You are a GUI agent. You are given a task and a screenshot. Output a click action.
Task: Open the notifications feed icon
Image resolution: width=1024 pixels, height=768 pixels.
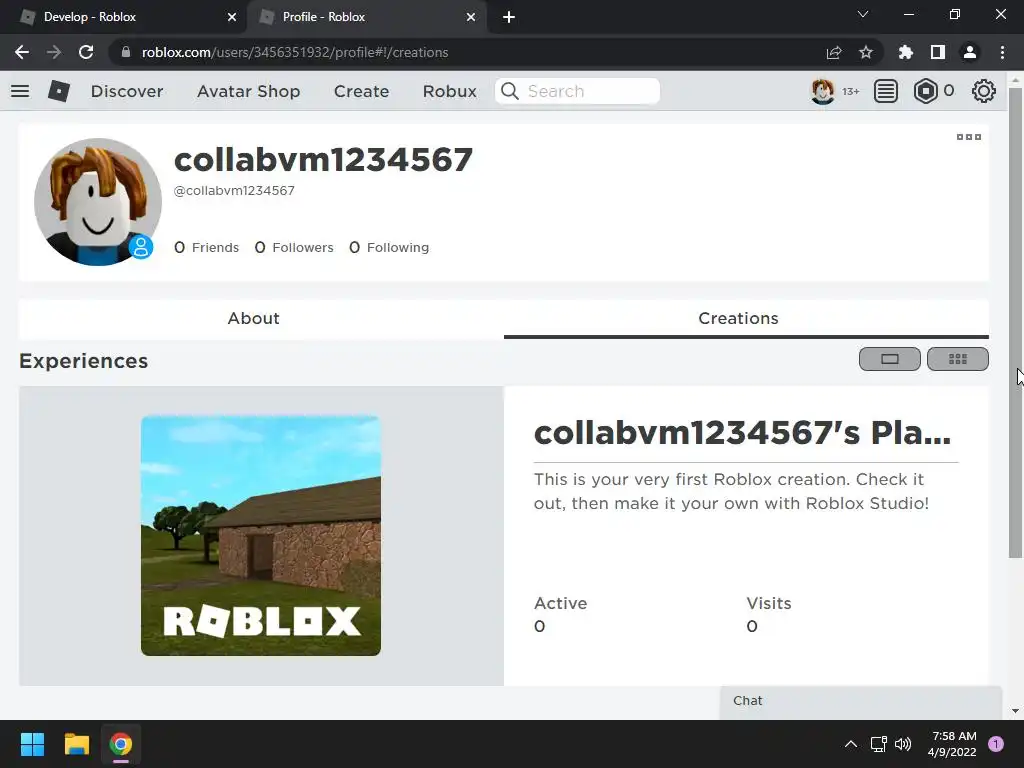pos(886,91)
